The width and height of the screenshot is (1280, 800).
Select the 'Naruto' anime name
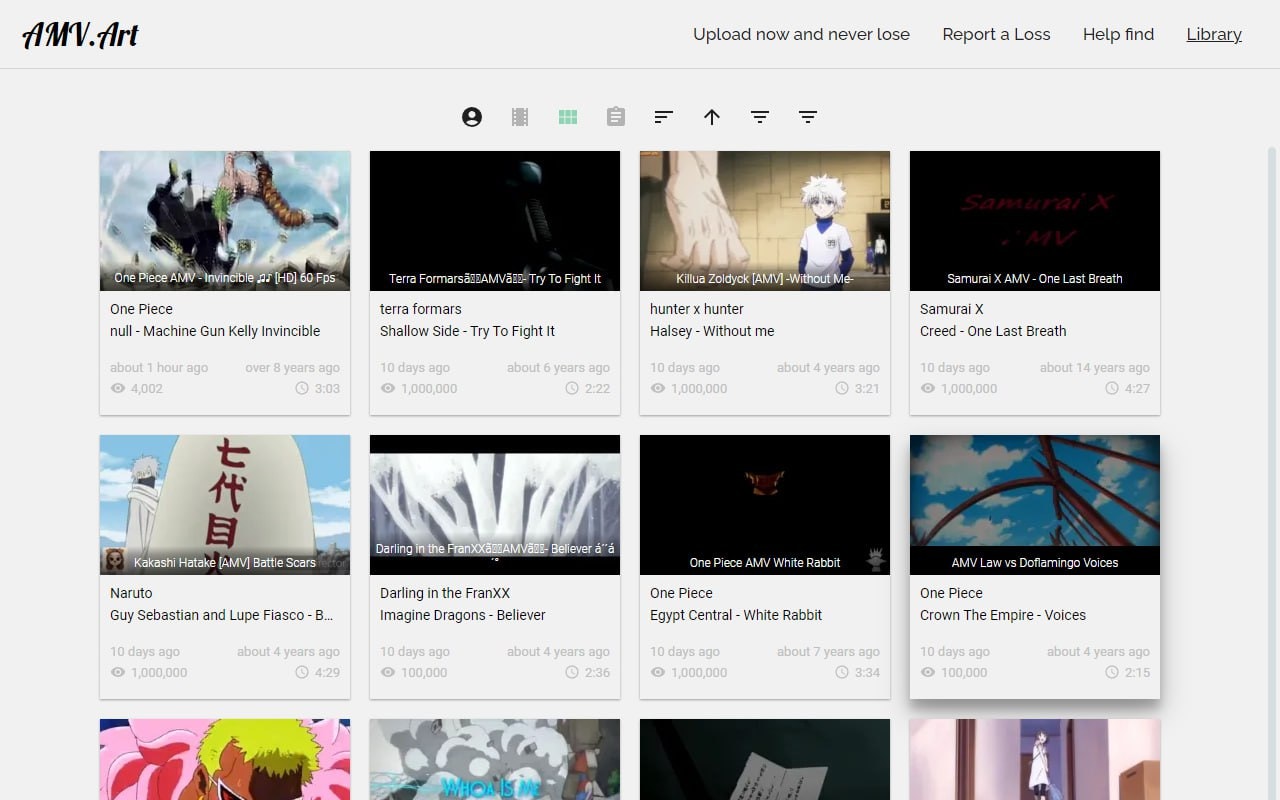(131, 593)
